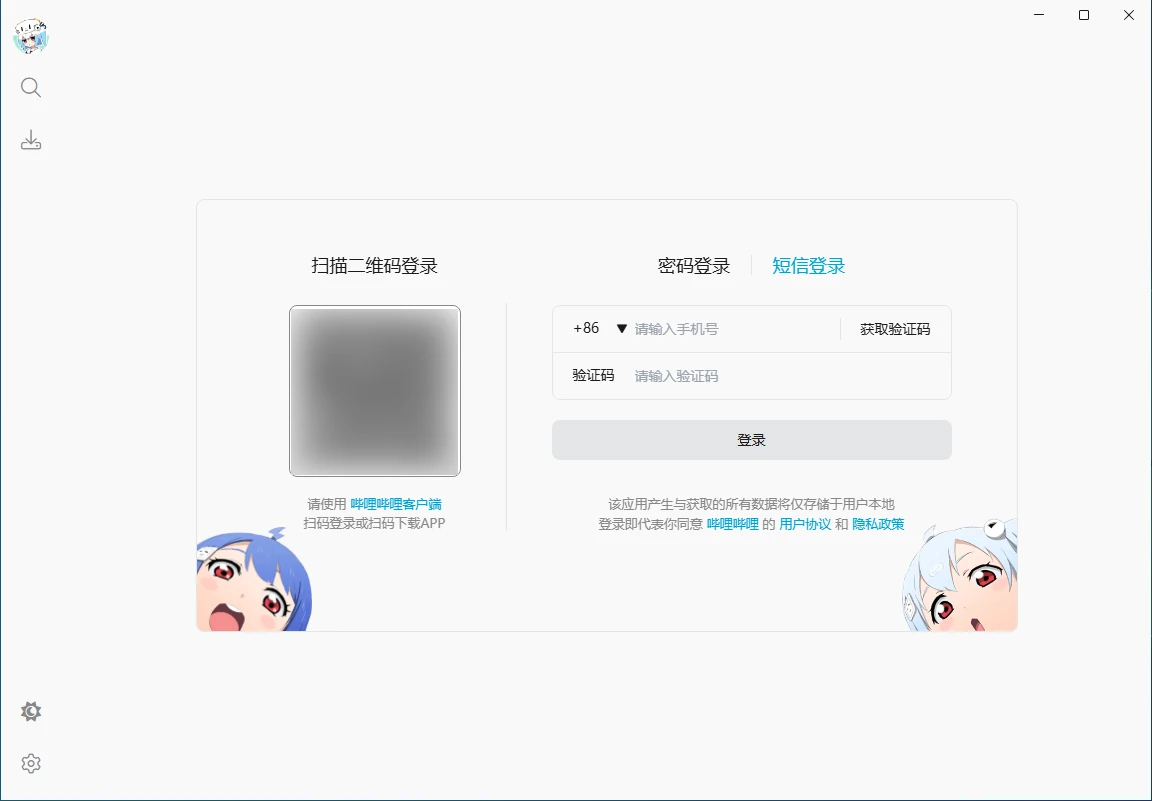Open settings with the gear icon
This screenshot has height=801, width=1152.
31,763
